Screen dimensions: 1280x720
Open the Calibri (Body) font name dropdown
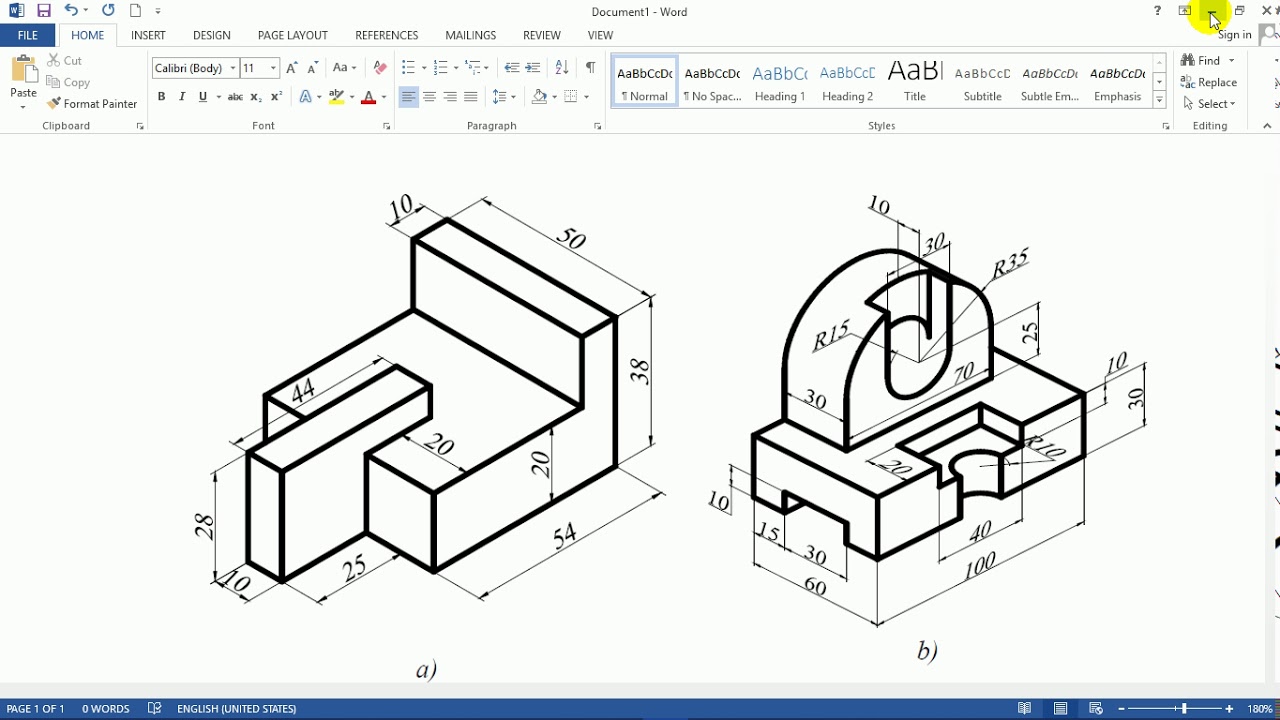pyautogui.click(x=233, y=68)
